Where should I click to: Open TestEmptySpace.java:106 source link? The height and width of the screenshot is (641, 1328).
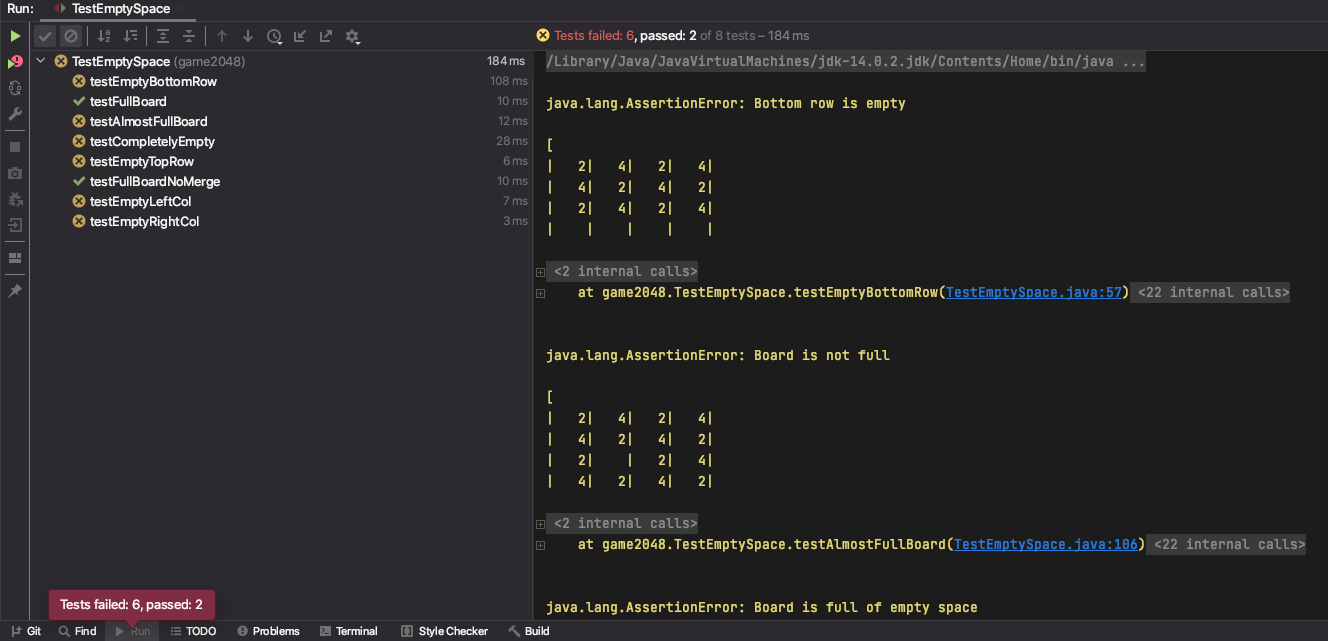coord(1044,544)
